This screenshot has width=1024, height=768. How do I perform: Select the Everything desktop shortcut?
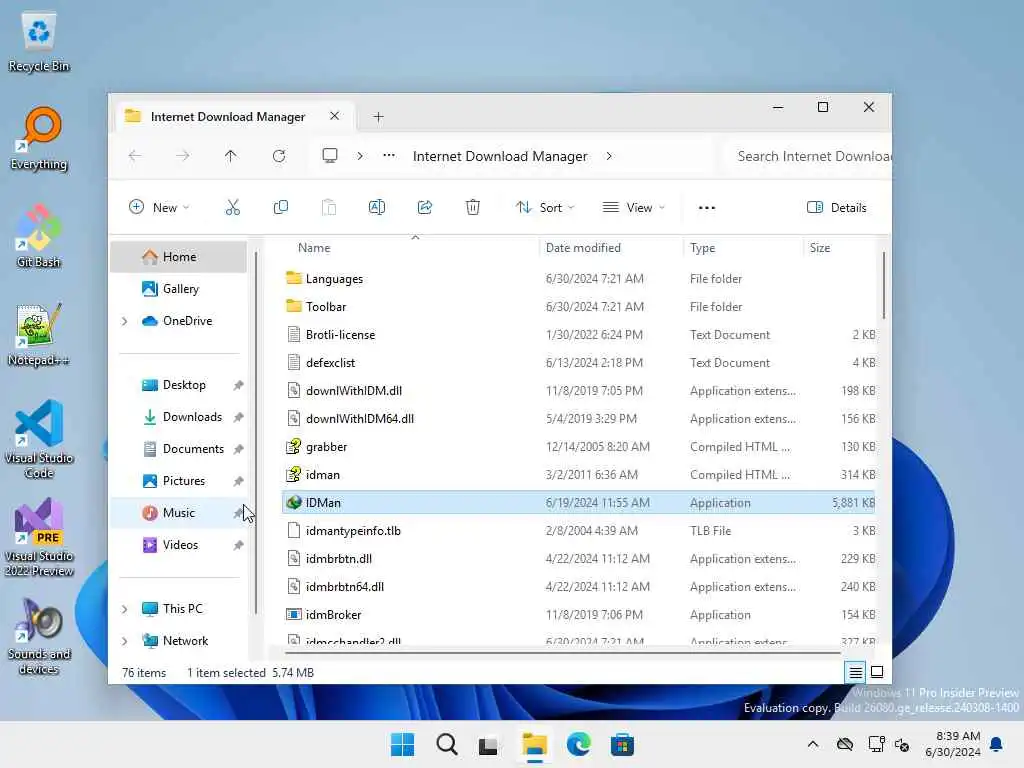[39, 138]
